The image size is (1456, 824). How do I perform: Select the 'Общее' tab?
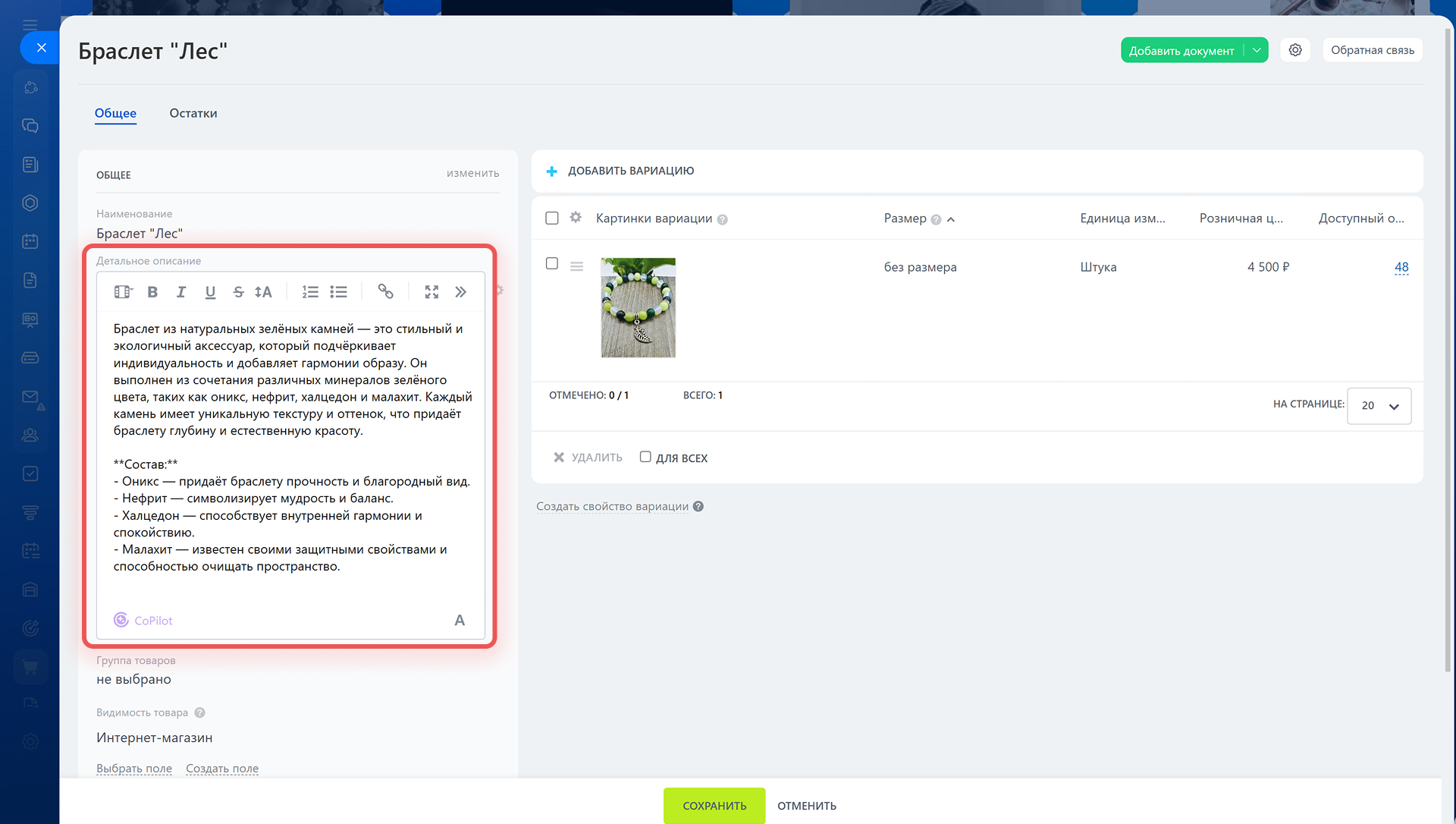115,113
